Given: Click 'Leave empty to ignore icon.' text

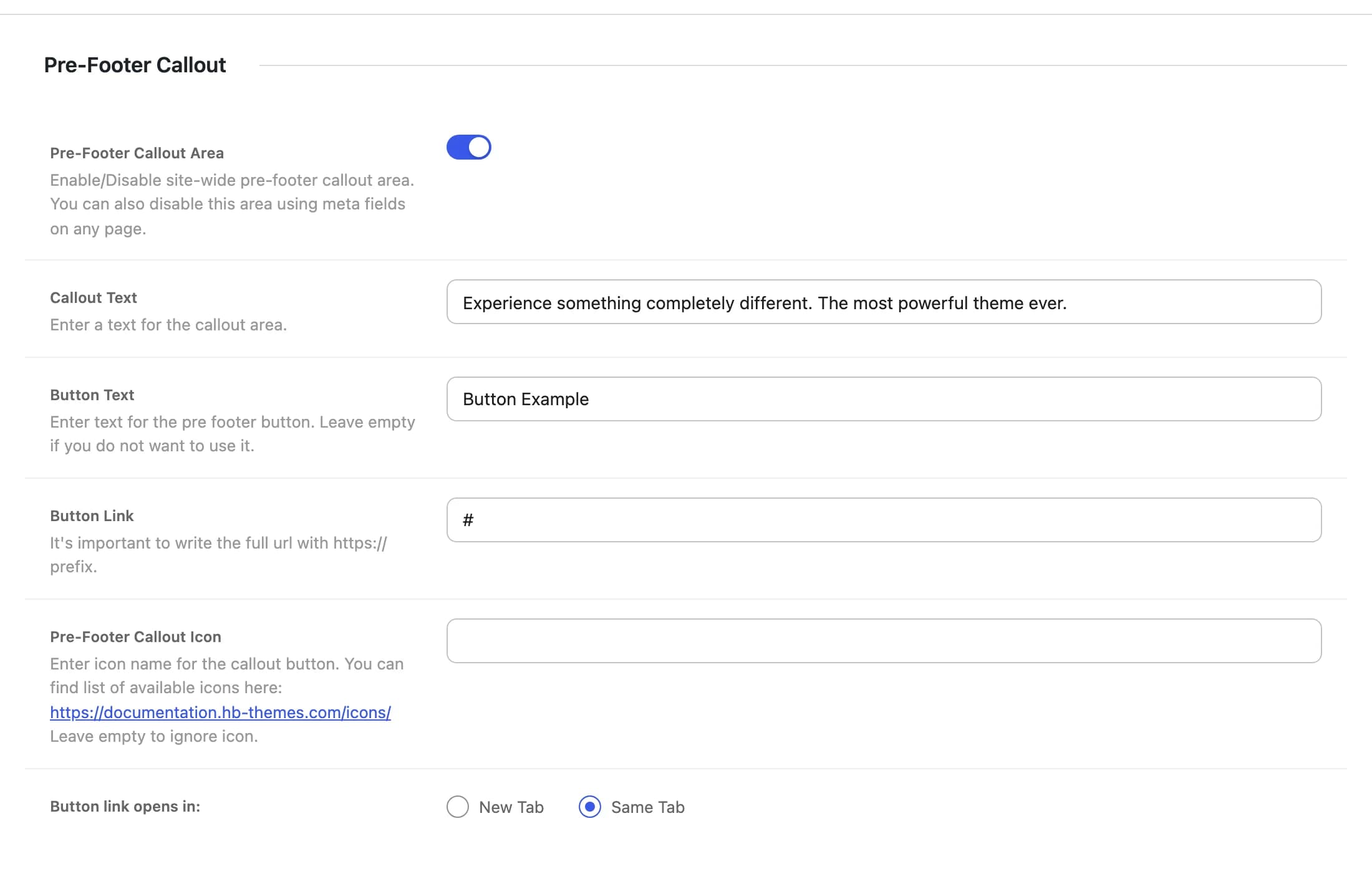Looking at the screenshot, I should tap(153, 736).
